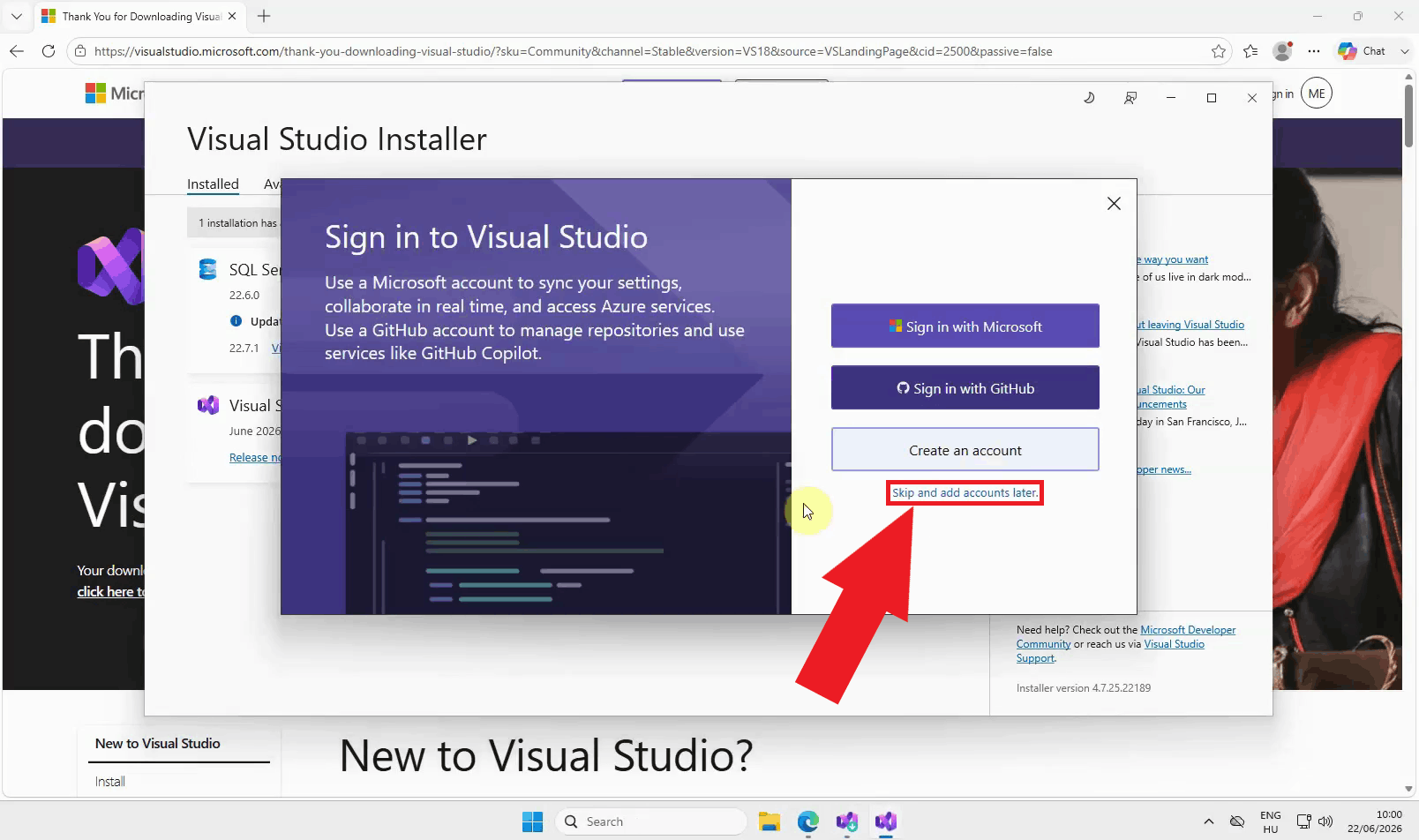The height and width of the screenshot is (840, 1419).
Task: Open File Explorer from the taskbar
Action: 769,821
